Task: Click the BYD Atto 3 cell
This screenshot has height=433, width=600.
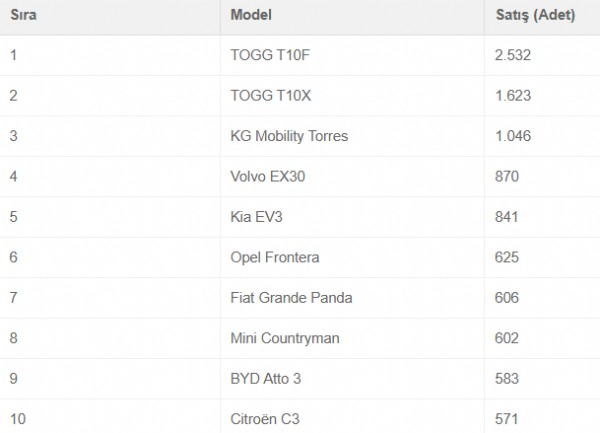Action: [264, 379]
